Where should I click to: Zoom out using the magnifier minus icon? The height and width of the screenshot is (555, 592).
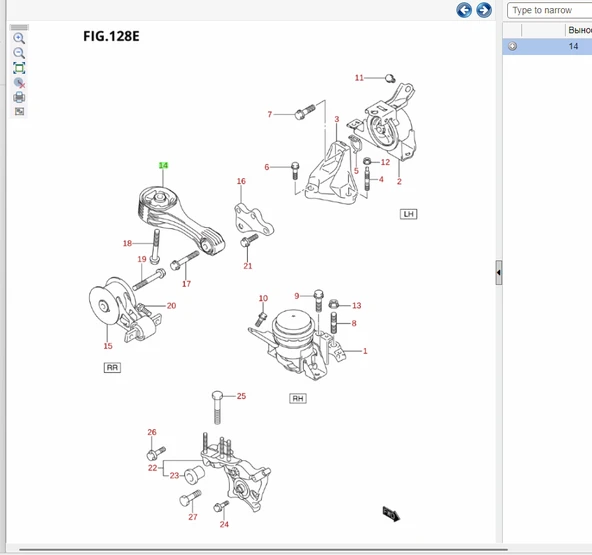click(19, 53)
